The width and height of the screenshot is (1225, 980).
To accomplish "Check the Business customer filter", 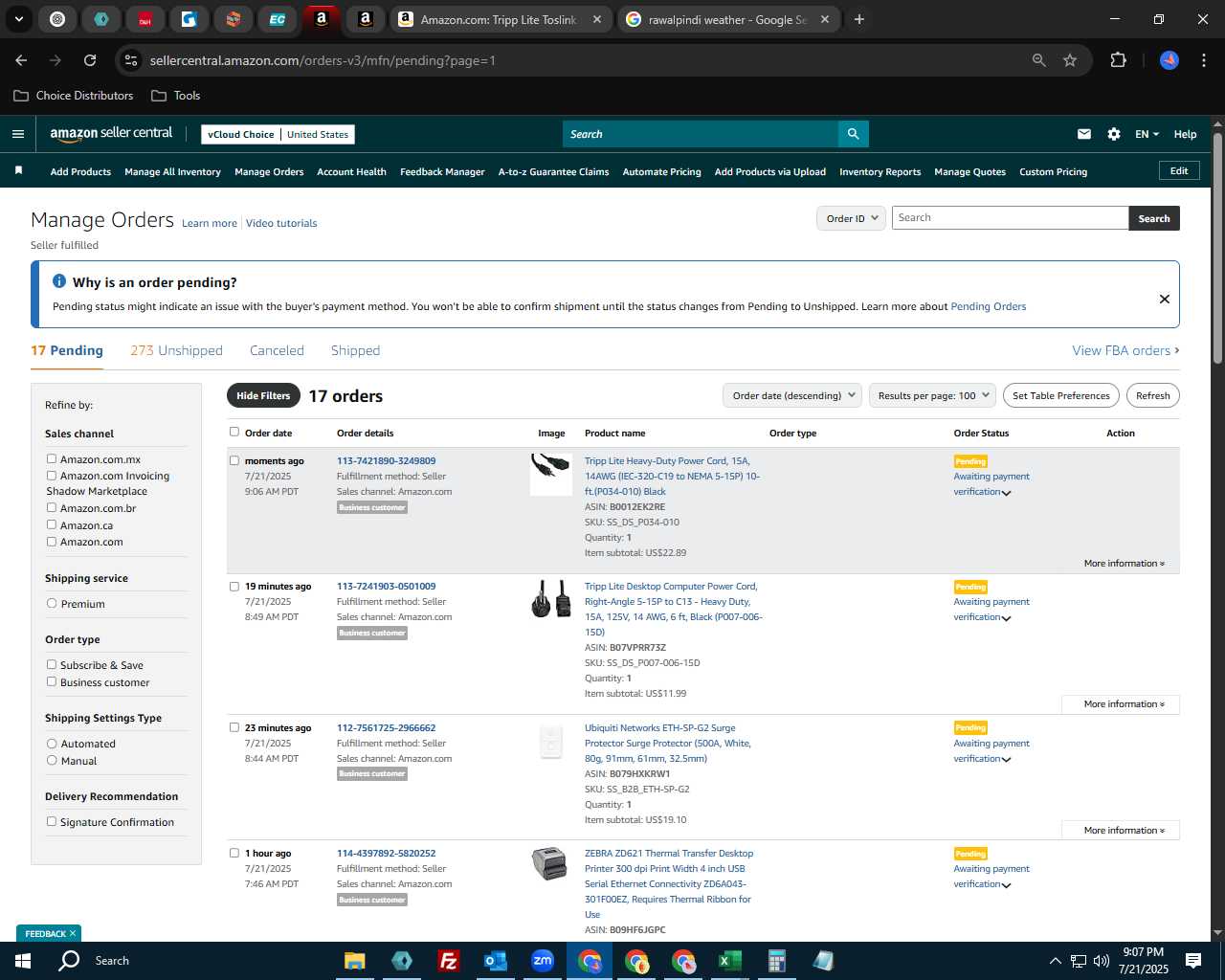I will tap(52, 681).
